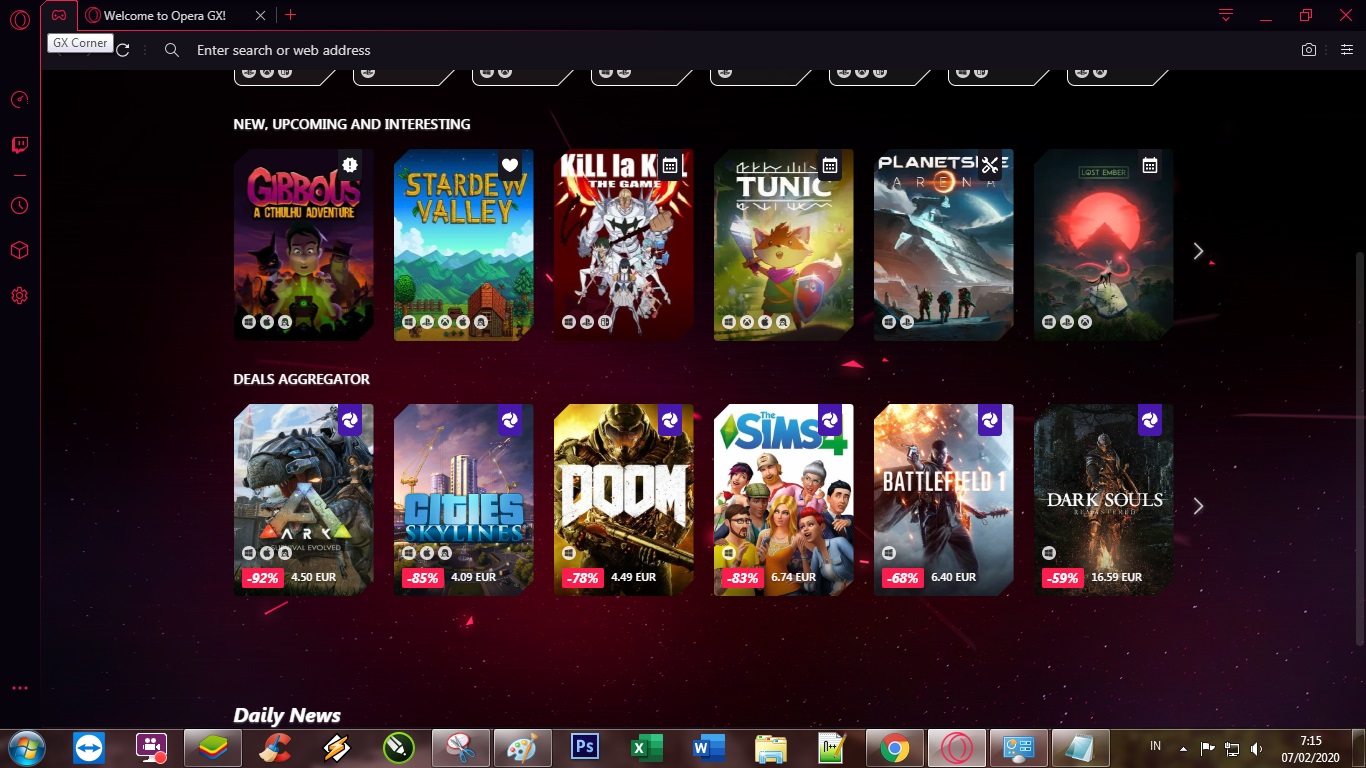Click the Deals Aggregator heading
Viewport: 1366px width, 768px height.
pos(301,379)
